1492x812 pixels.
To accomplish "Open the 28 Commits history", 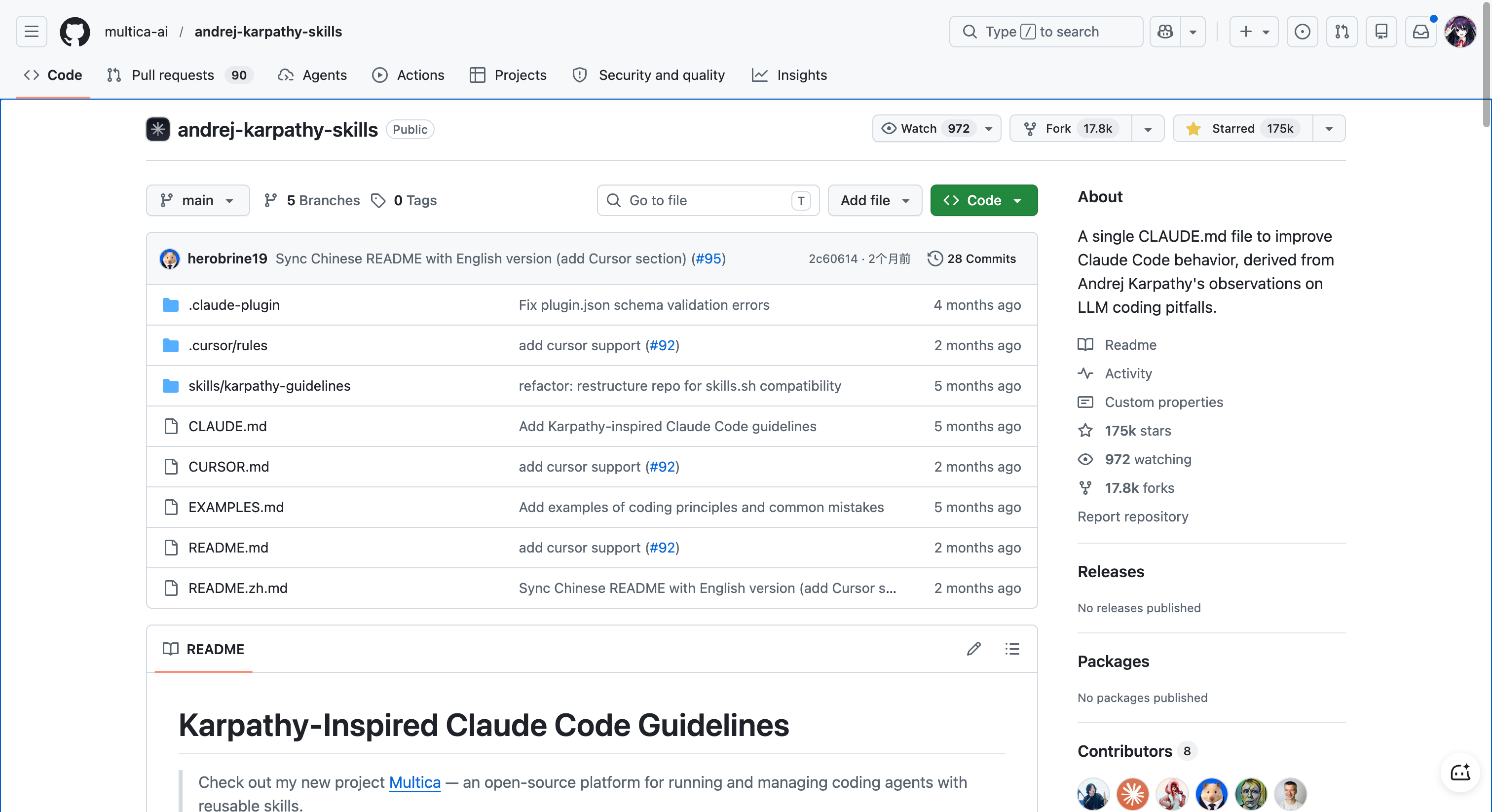I will [971, 258].
